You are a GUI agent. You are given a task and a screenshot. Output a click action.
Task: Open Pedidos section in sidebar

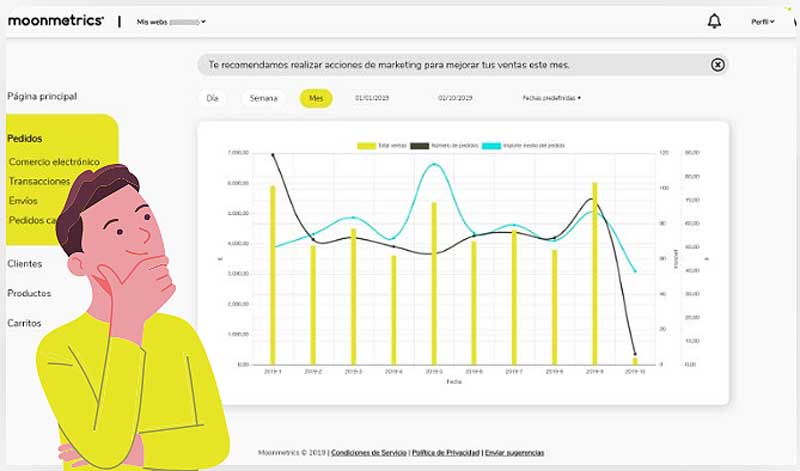coord(24,138)
